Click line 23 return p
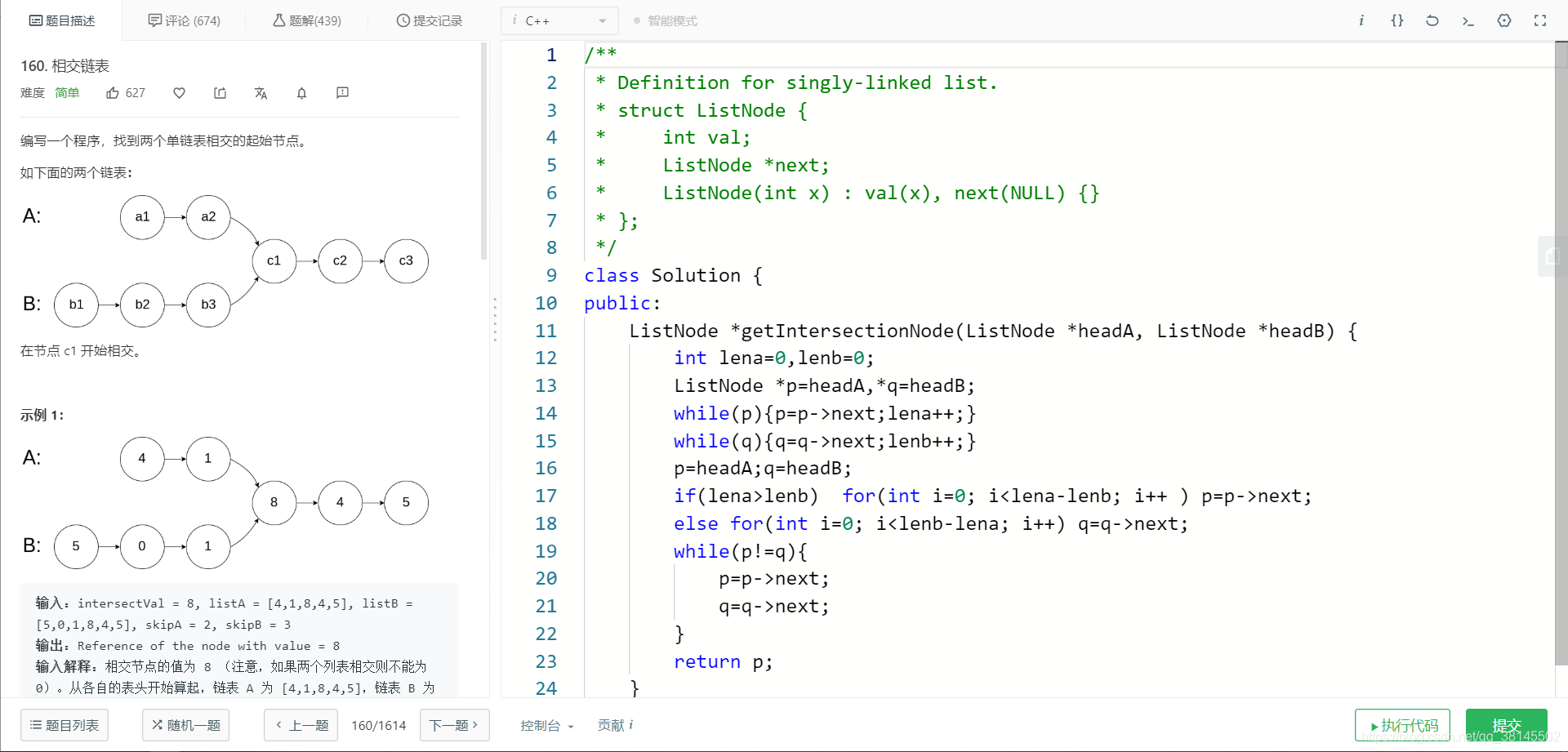The width and height of the screenshot is (1568, 752). point(723,661)
